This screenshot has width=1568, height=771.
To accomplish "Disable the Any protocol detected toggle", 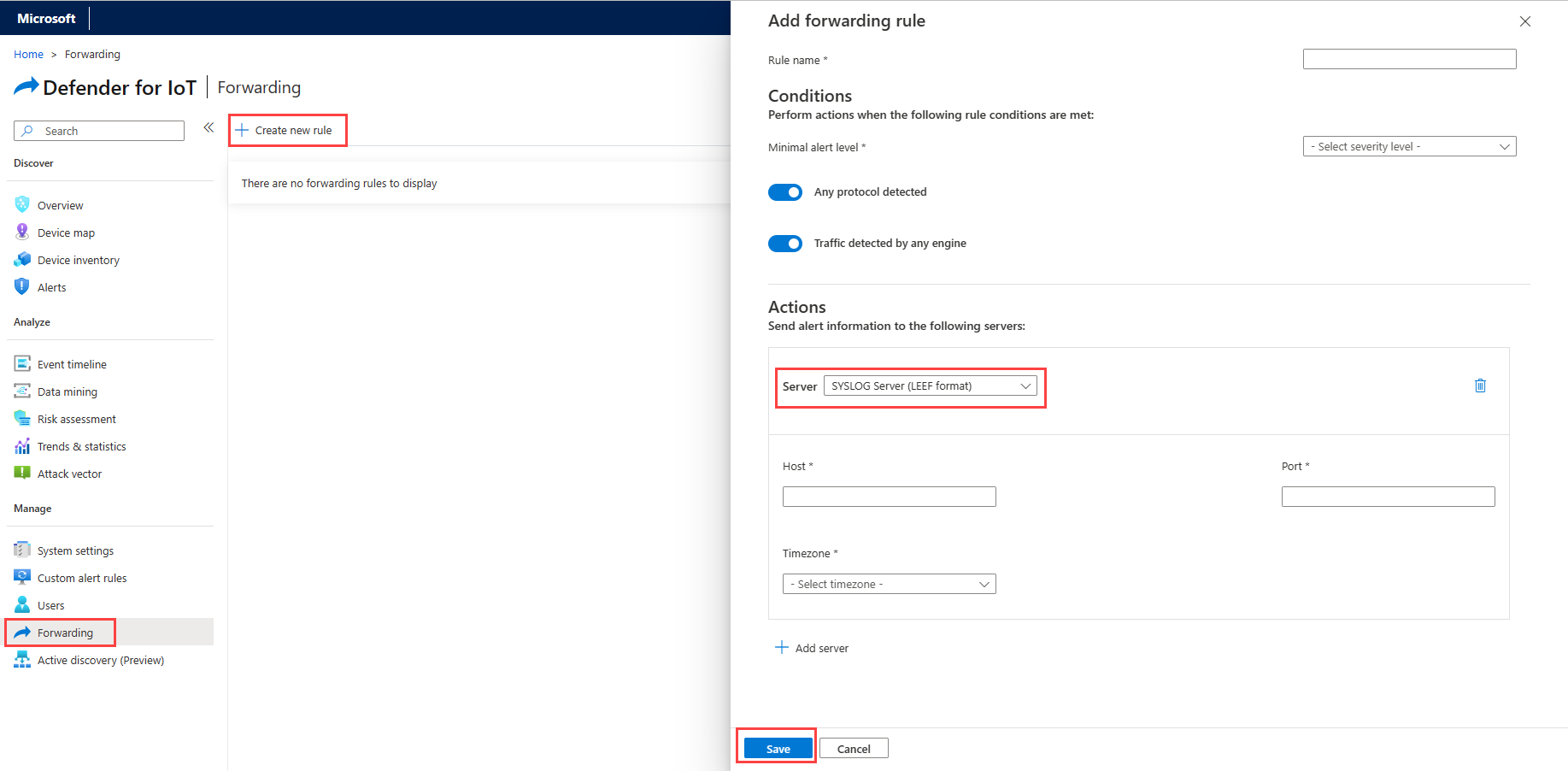I will [x=785, y=192].
